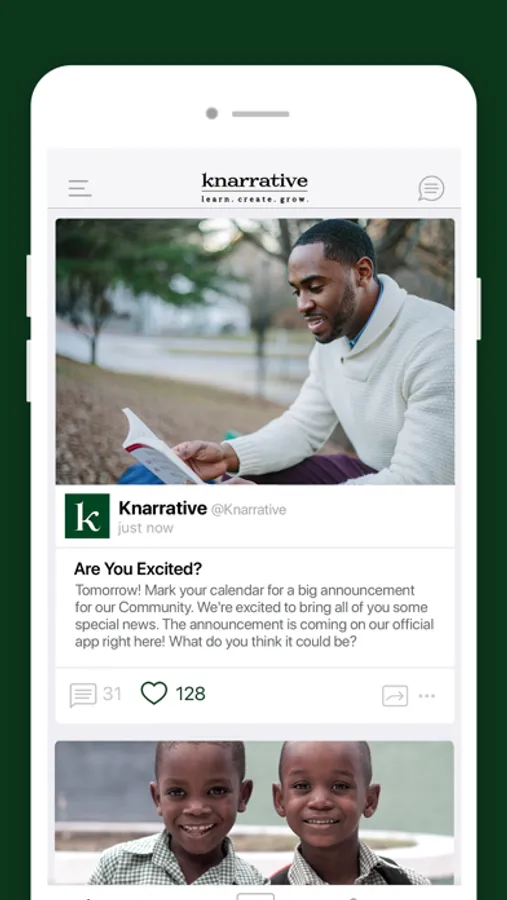Image resolution: width=507 pixels, height=900 pixels.
Task: Open the hamburger menu
Action: pos(80,188)
